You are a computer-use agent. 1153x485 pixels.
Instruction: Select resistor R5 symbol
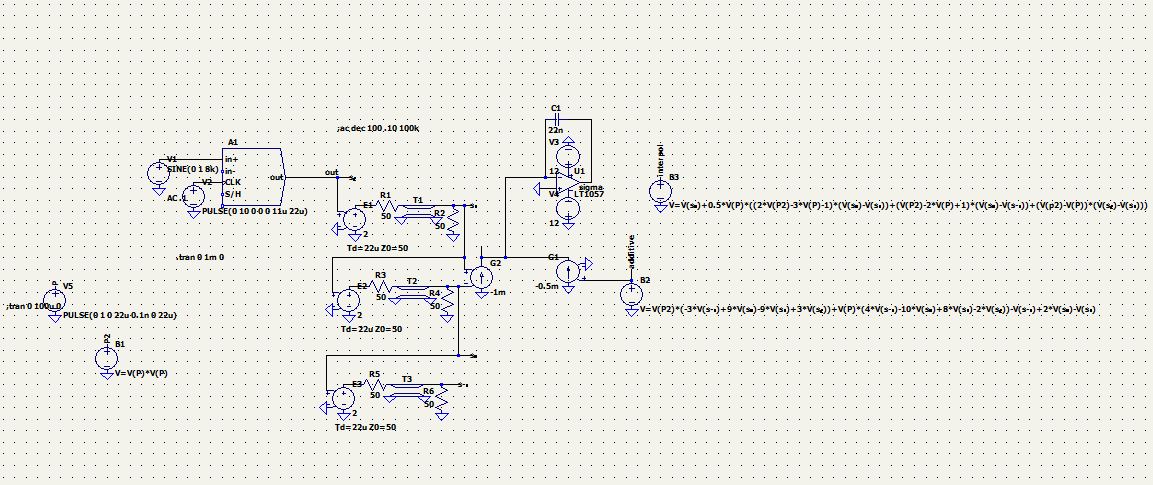[374, 386]
